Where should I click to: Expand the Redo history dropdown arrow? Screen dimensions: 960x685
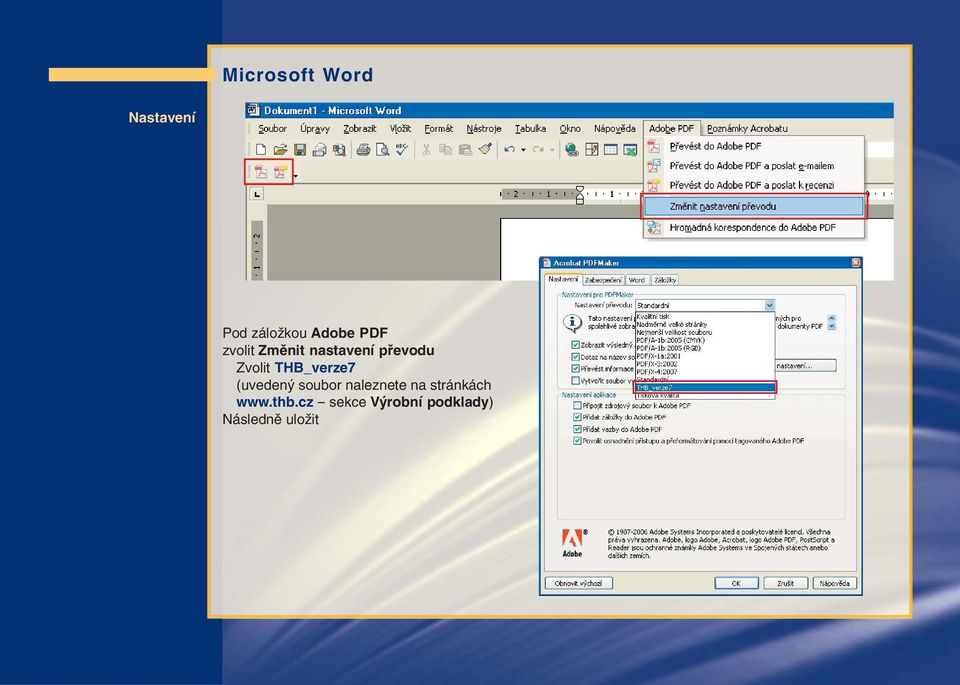(552, 150)
